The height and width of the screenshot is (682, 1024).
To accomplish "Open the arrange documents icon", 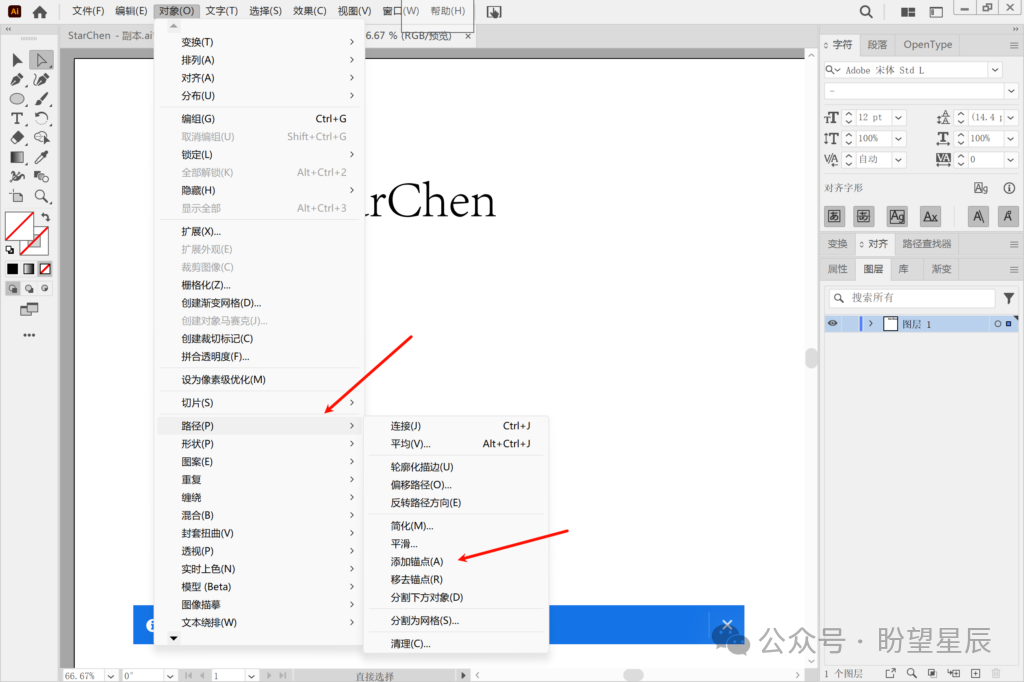I will point(908,12).
